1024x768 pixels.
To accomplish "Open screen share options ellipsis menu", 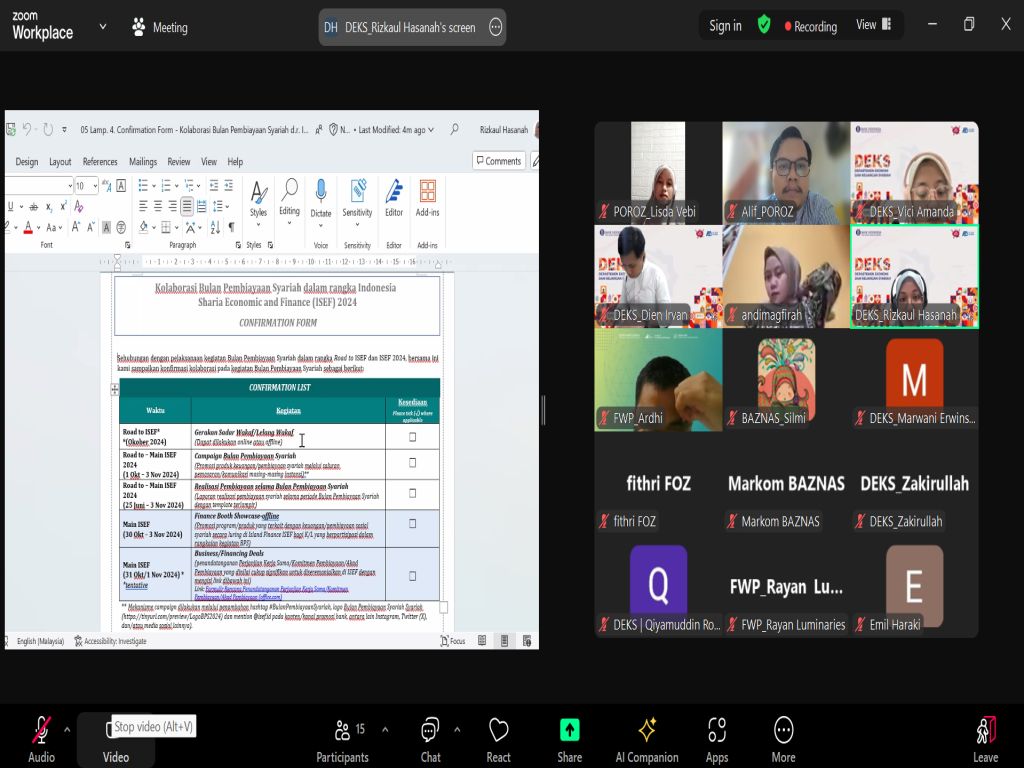I will coord(495,28).
